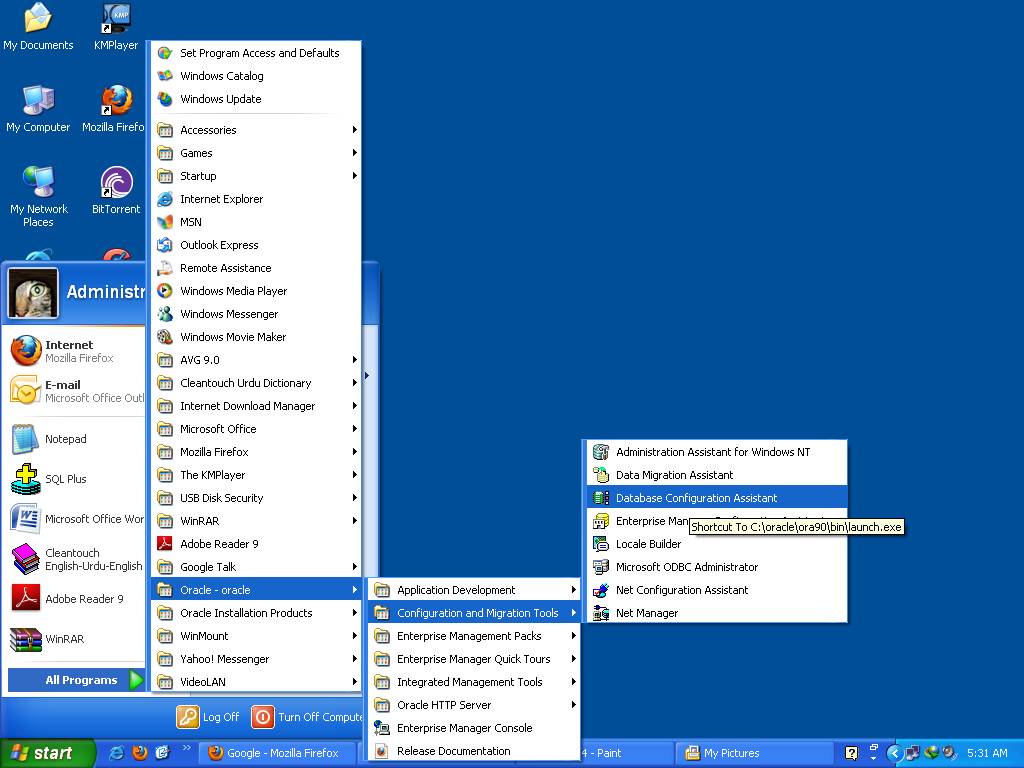Open Oracle HTTP Server menu
The image size is (1024, 768).
pos(474,705)
